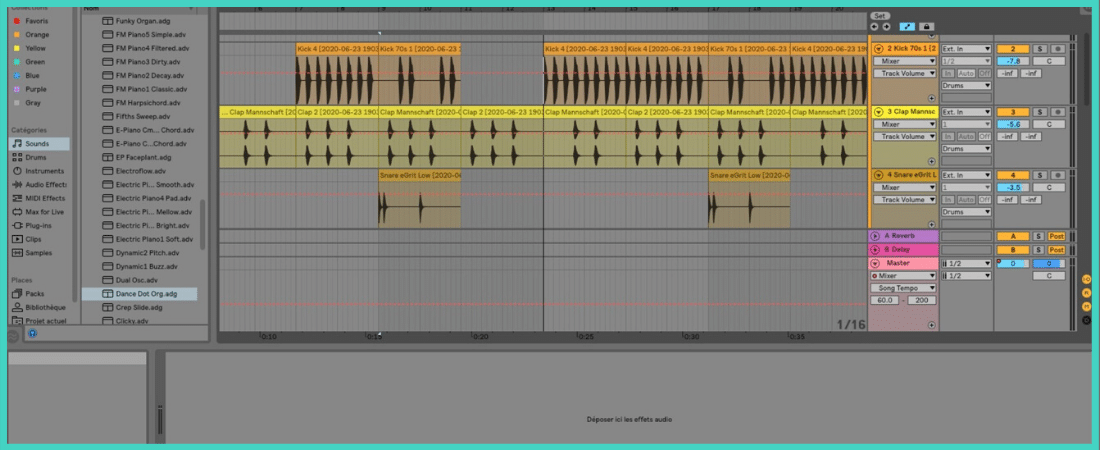Open the Samples category
Image resolution: width=1100 pixels, height=450 pixels.
coord(39,253)
